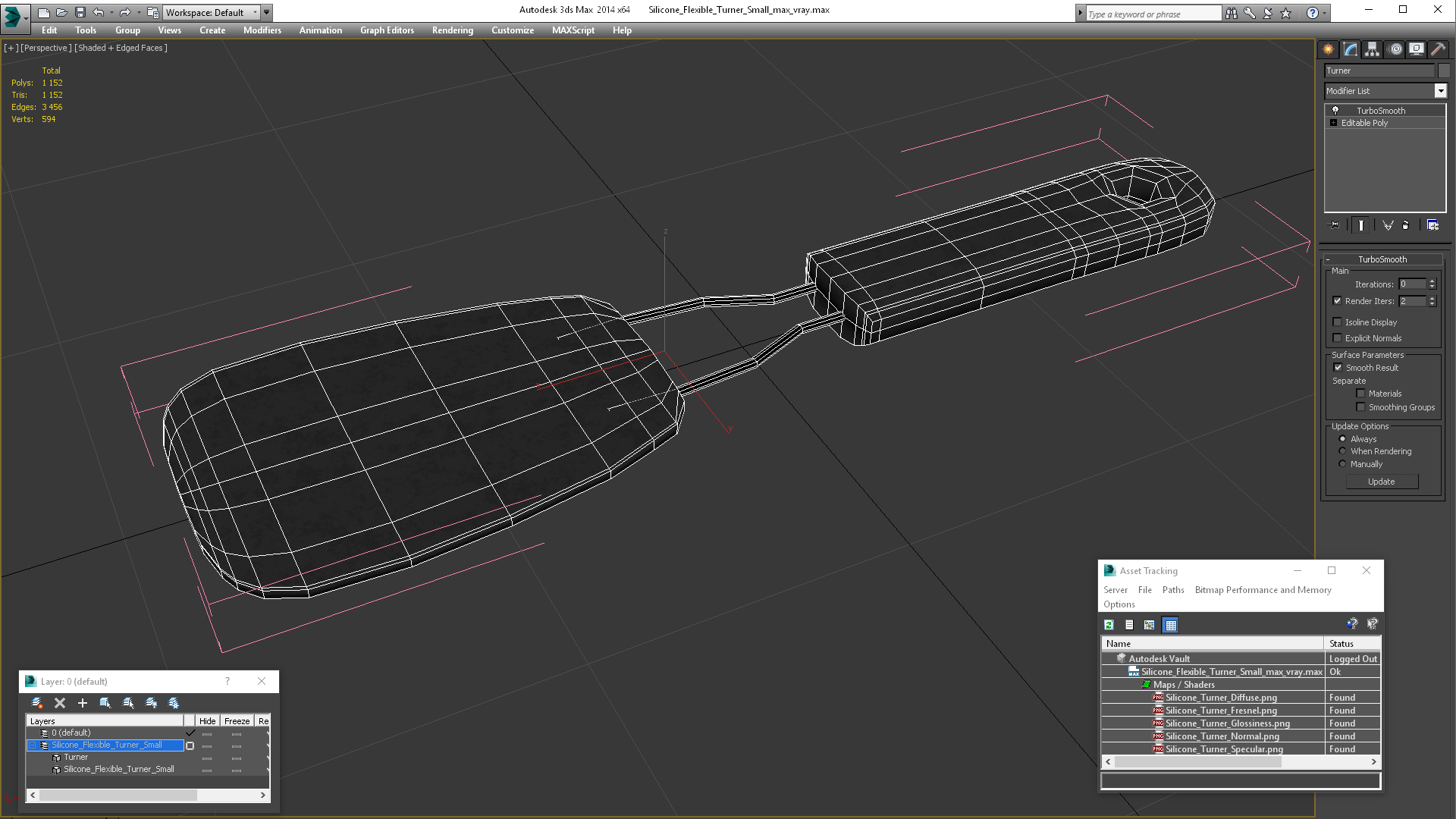Screen dimensions: 1456x819
Task: Click Refresh icon in Asset Tracking toolbar
Action: click(1109, 625)
